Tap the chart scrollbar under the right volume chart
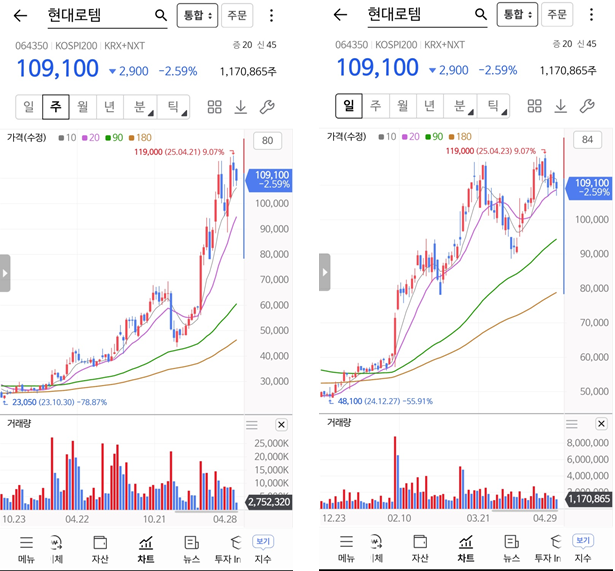615x571 pixels. [524, 511]
